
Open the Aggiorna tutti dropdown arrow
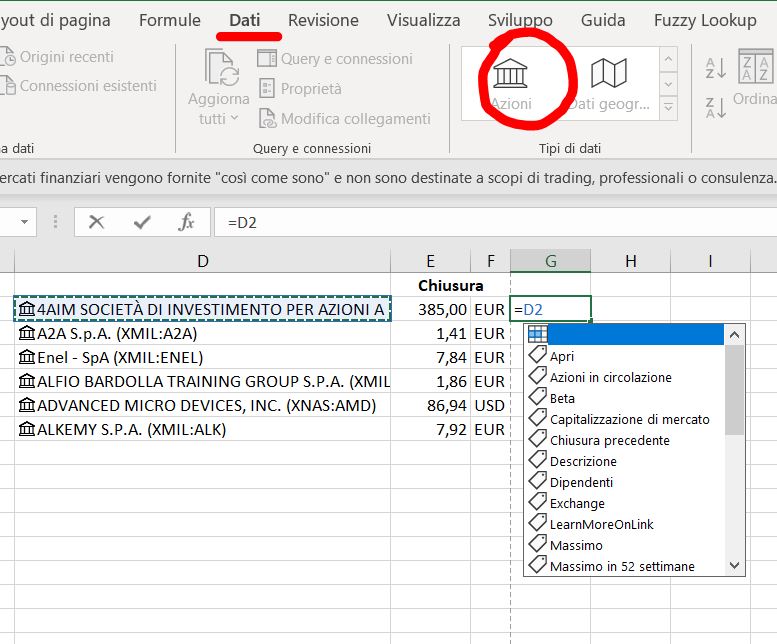(x=234, y=118)
